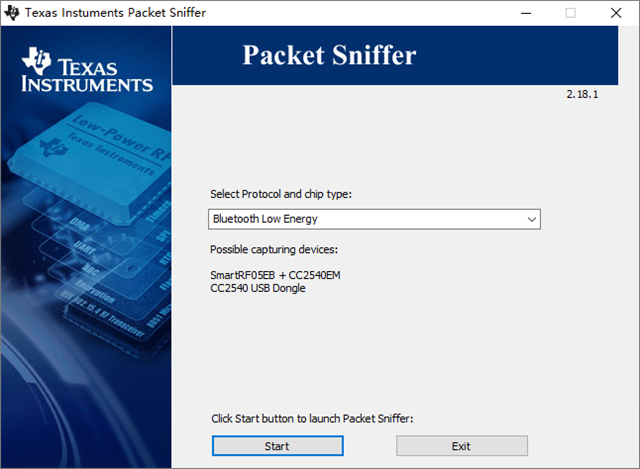Click the disabled maximize window button
The height and width of the screenshot is (469, 640).
tap(571, 13)
